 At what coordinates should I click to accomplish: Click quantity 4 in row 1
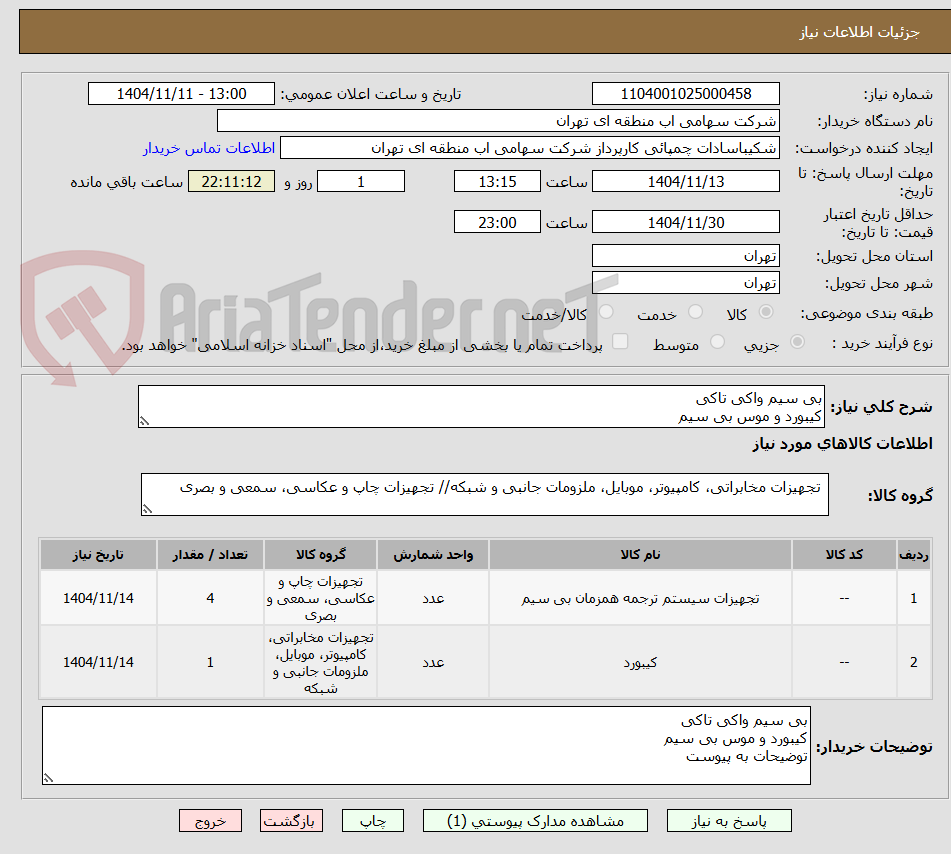coord(210,598)
